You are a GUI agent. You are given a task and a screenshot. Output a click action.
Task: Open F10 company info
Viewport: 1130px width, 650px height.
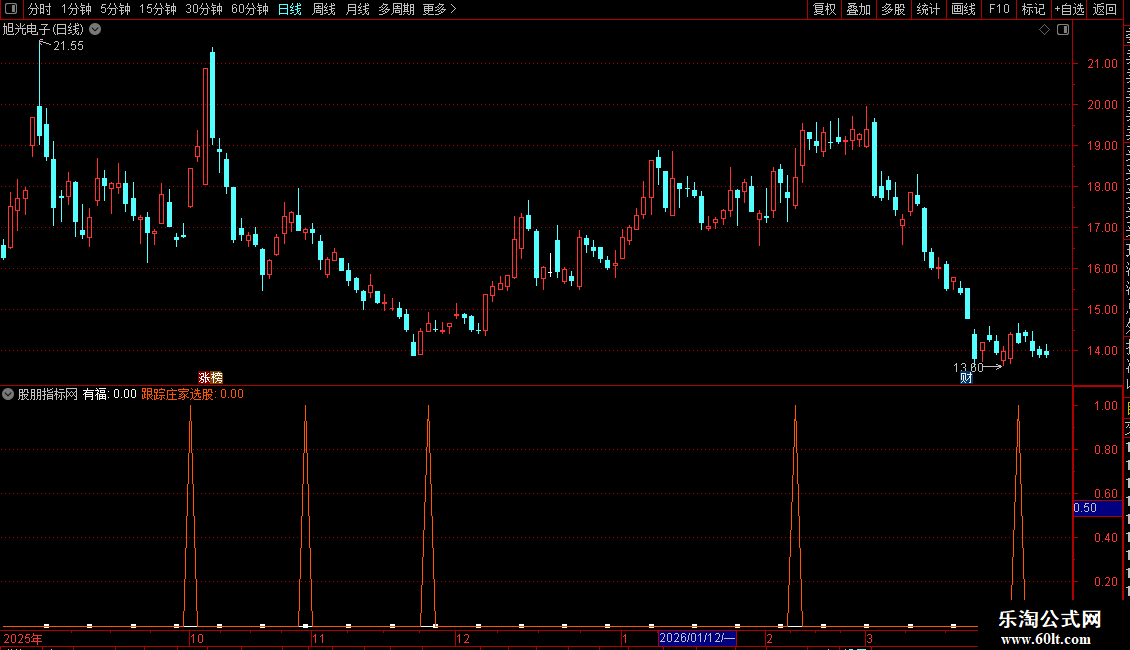pyautogui.click(x=999, y=9)
